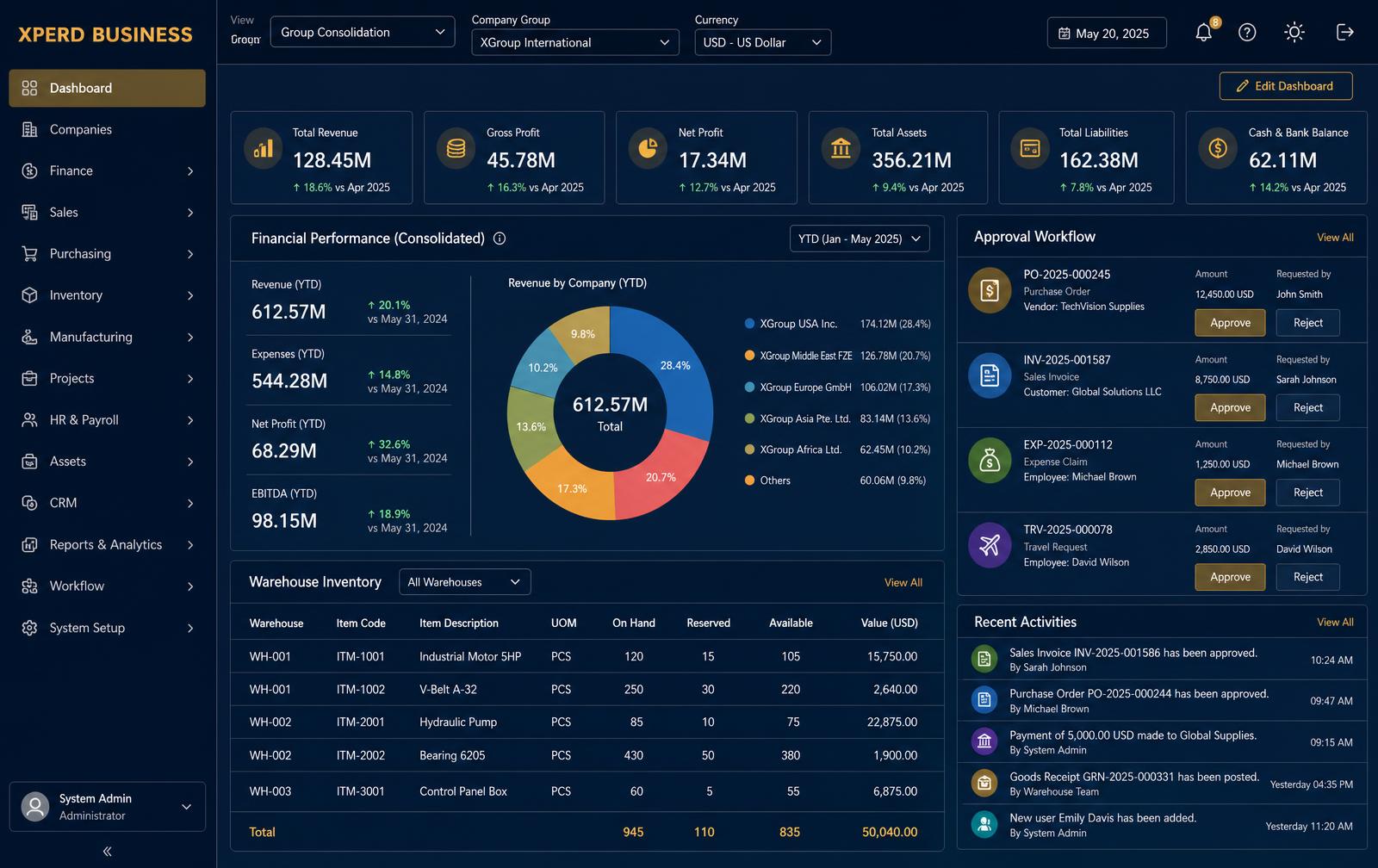
Task: Click the calendar icon in date field
Action: click(x=1064, y=34)
